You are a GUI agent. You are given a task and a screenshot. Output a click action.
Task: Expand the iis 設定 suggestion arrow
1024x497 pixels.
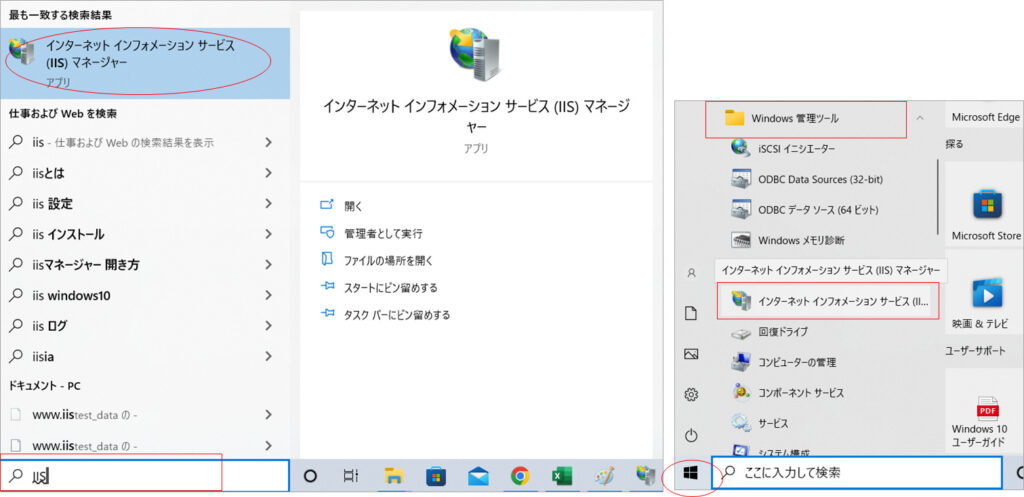[x=268, y=204]
